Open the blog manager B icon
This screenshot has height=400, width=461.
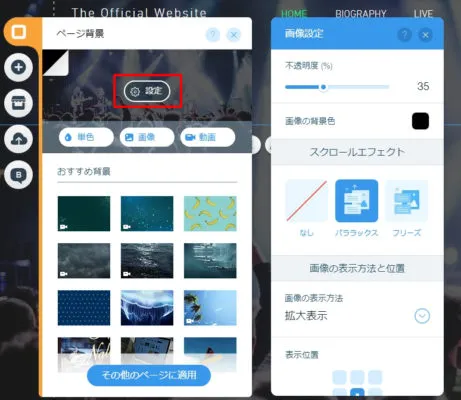click(18, 175)
